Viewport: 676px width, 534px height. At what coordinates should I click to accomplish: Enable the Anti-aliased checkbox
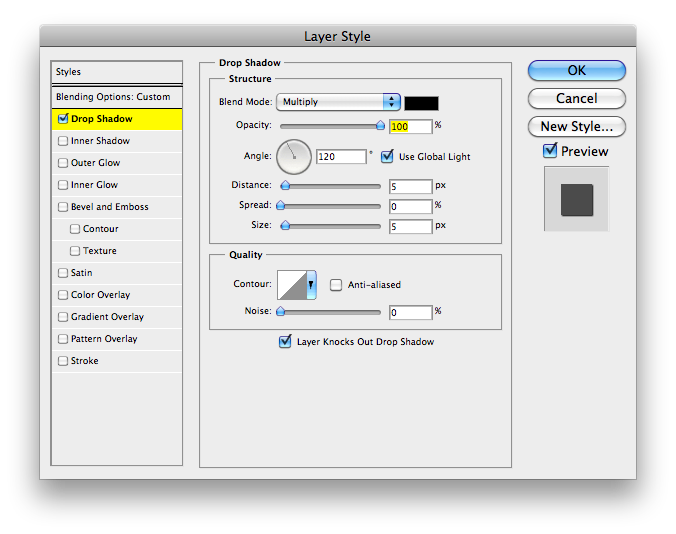click(336, 285)
